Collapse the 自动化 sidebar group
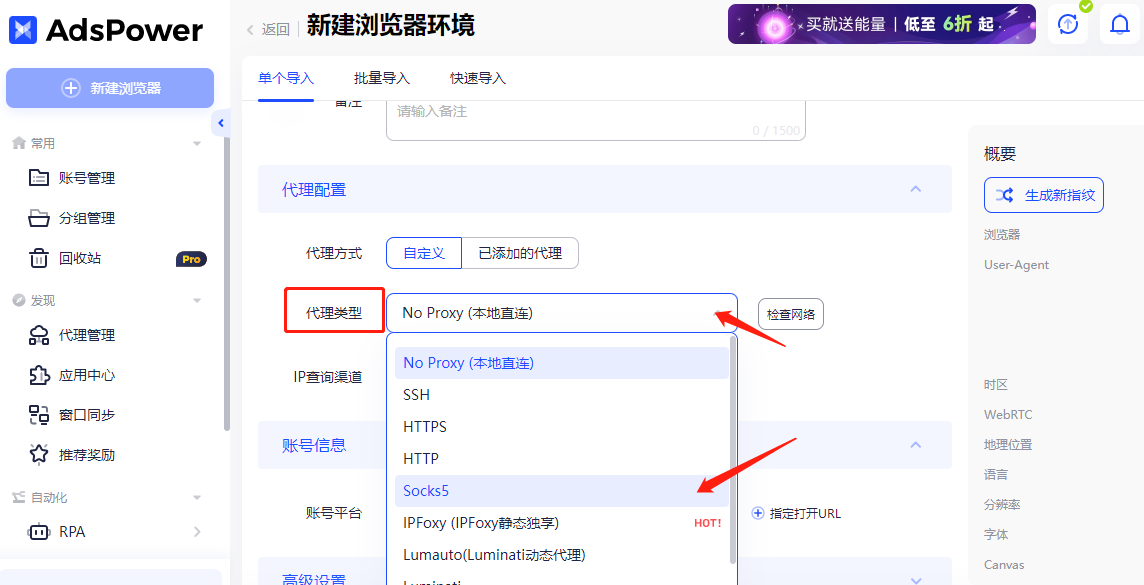 coord(197,497)
